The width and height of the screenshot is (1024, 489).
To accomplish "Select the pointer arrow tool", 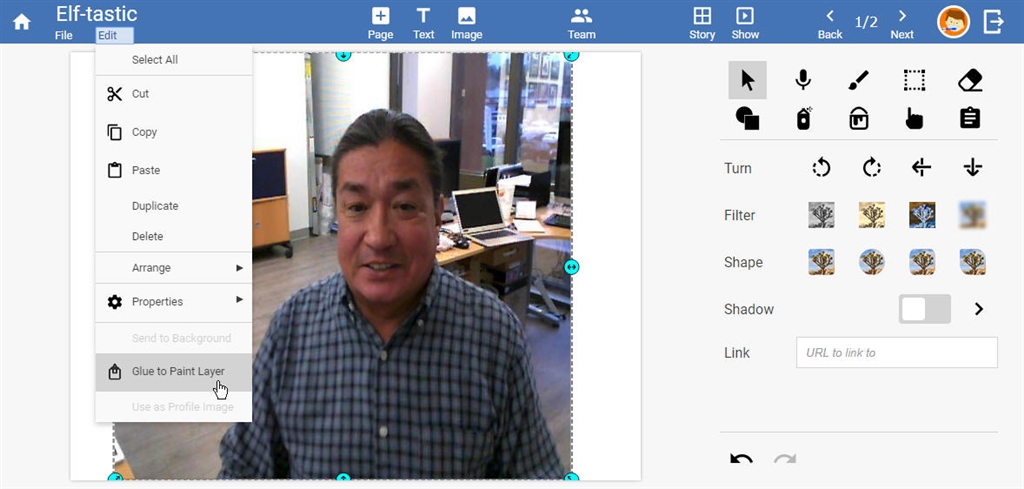I will tap(748, 80).
